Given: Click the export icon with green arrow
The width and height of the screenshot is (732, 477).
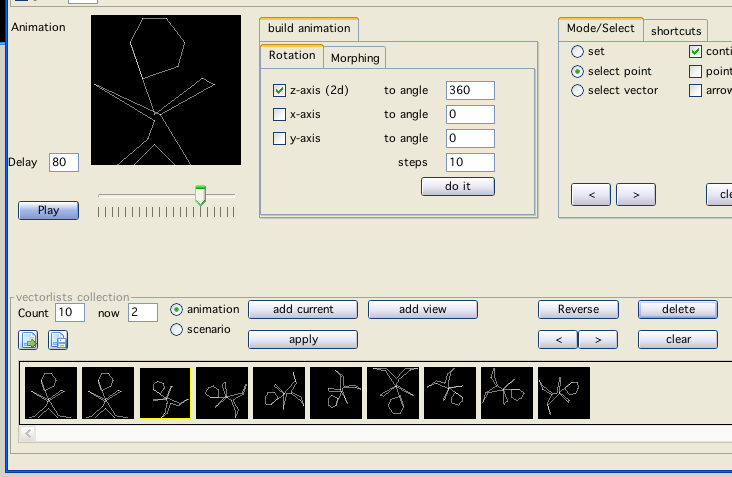Looking at the screenshot, I should 29,341.
